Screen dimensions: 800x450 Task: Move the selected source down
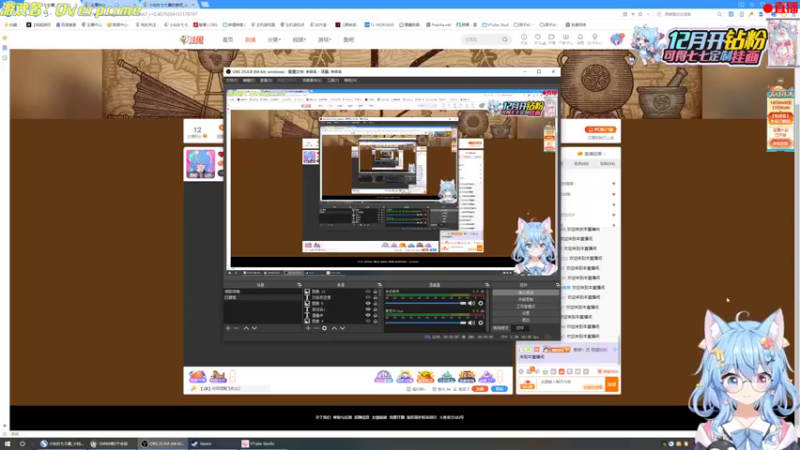tap(342, 328)
